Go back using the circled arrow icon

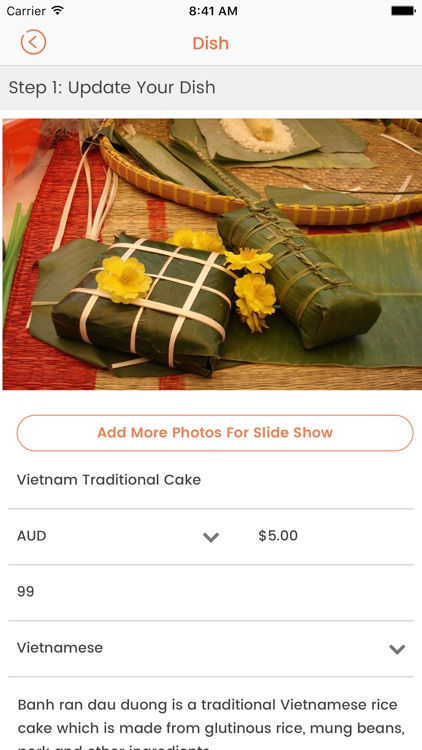[x=33, y=43]
